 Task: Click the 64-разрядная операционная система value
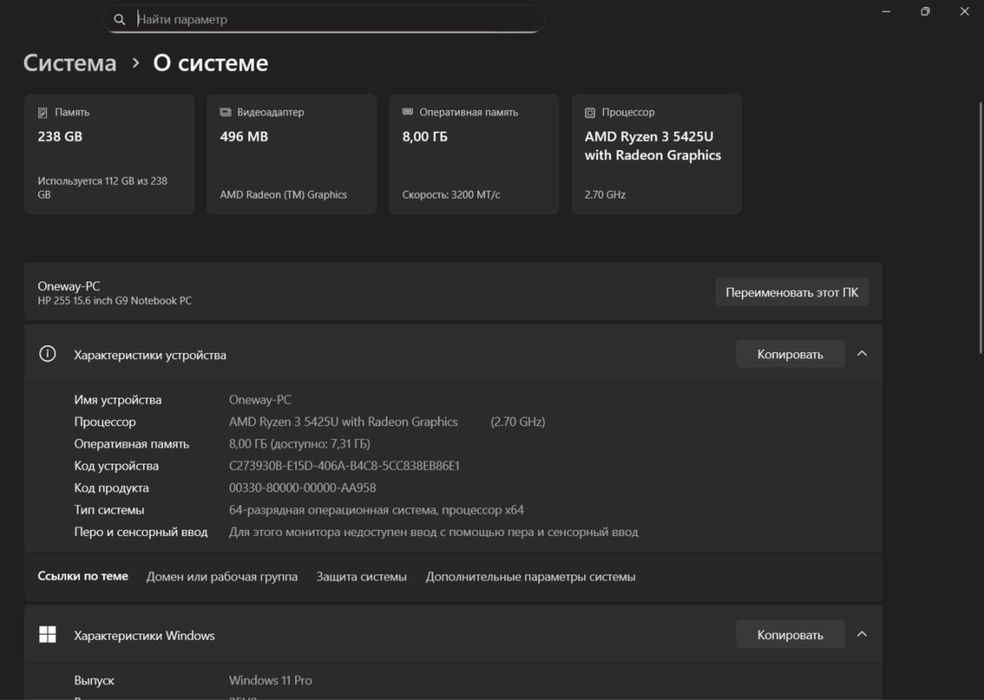(x=377, y=510)
